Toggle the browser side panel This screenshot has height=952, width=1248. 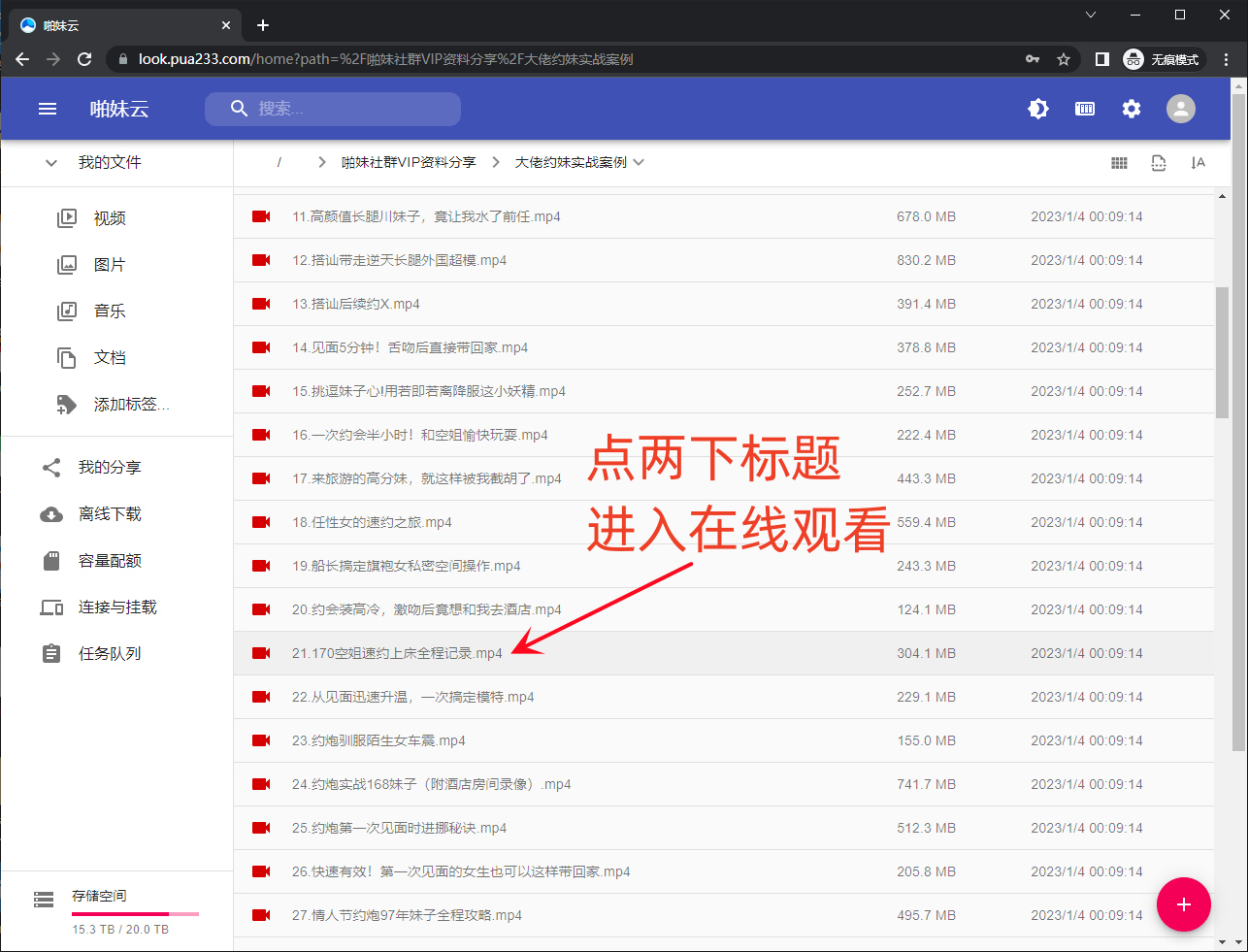point(1101,59)
